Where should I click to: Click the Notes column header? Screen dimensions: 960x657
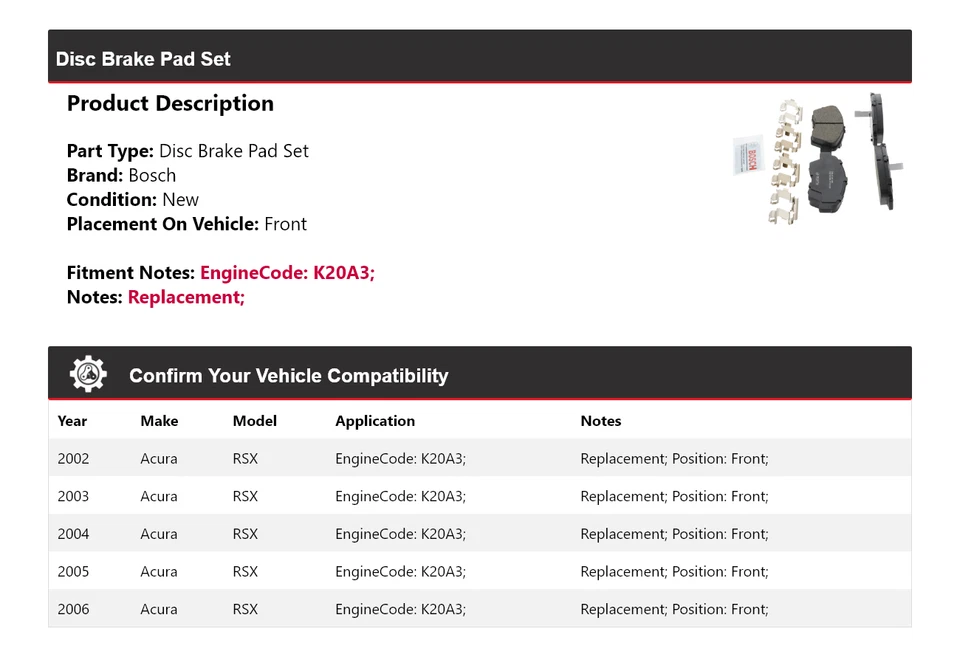coord(600,421)
